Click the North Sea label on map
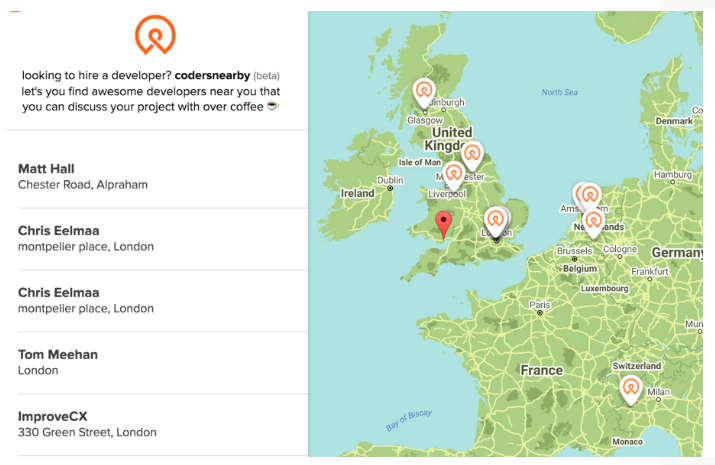Image resolution: width=715 pixels, height=465 pixels. click(560, 92)
